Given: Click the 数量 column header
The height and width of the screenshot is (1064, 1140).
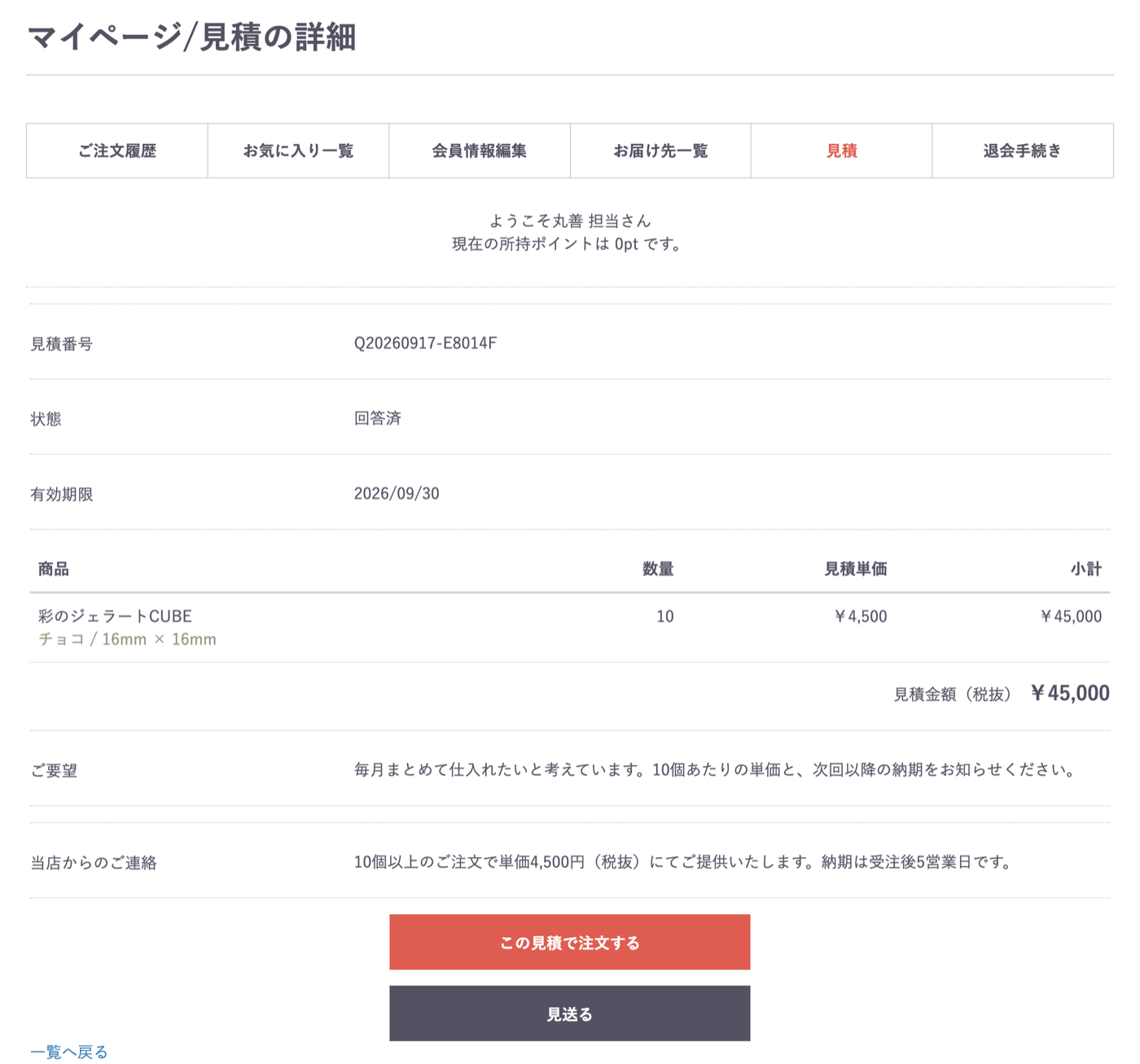Looking at the screenshot, I should [658, 569].
